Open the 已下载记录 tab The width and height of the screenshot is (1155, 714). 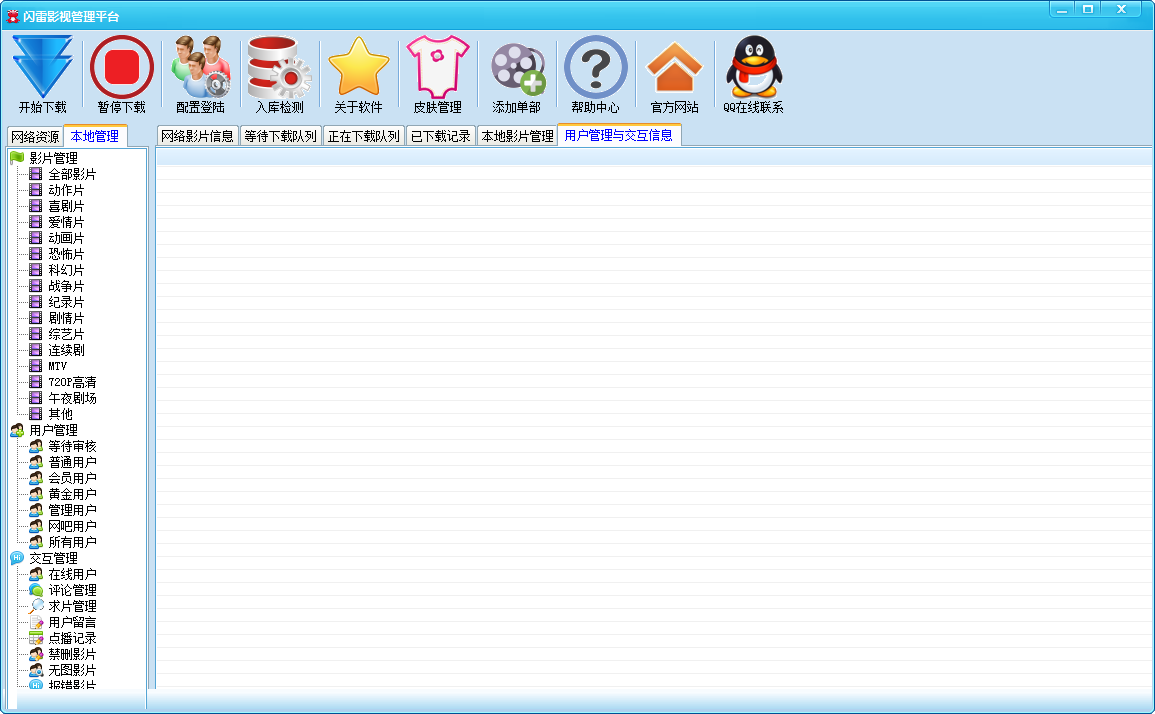[440, 136]
